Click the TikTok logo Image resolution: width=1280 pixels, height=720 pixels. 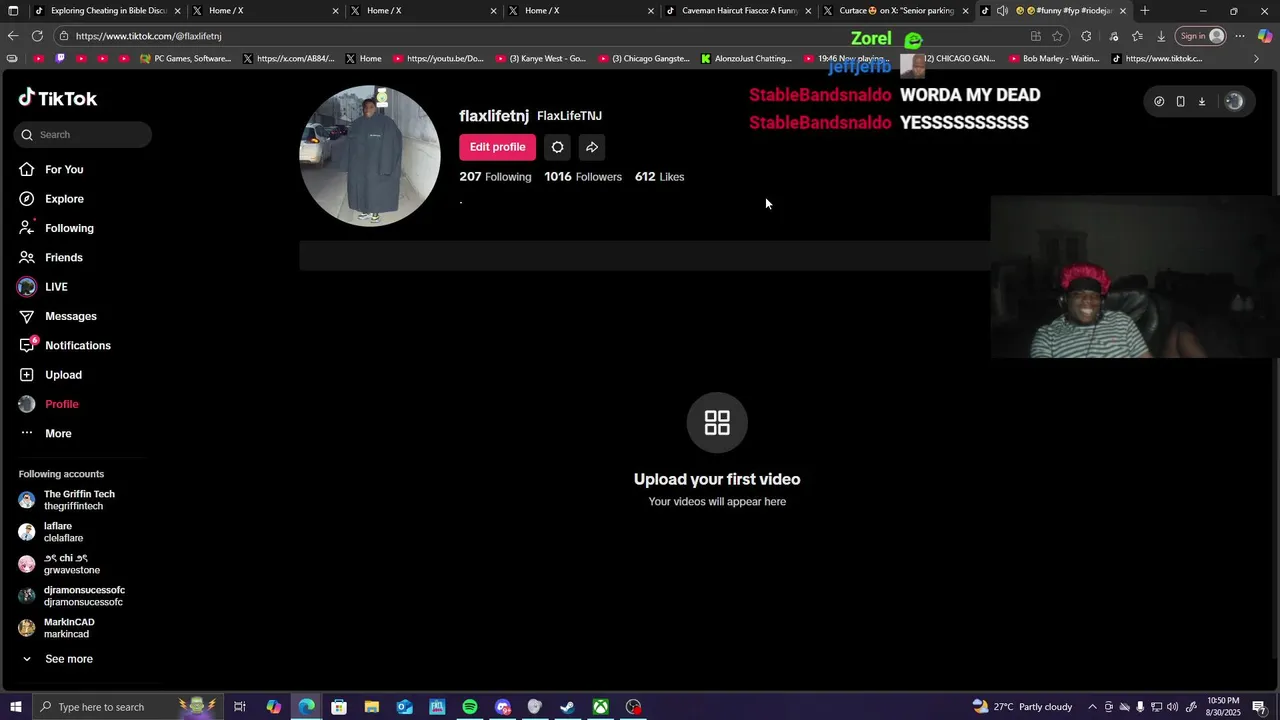coord(58,98)
